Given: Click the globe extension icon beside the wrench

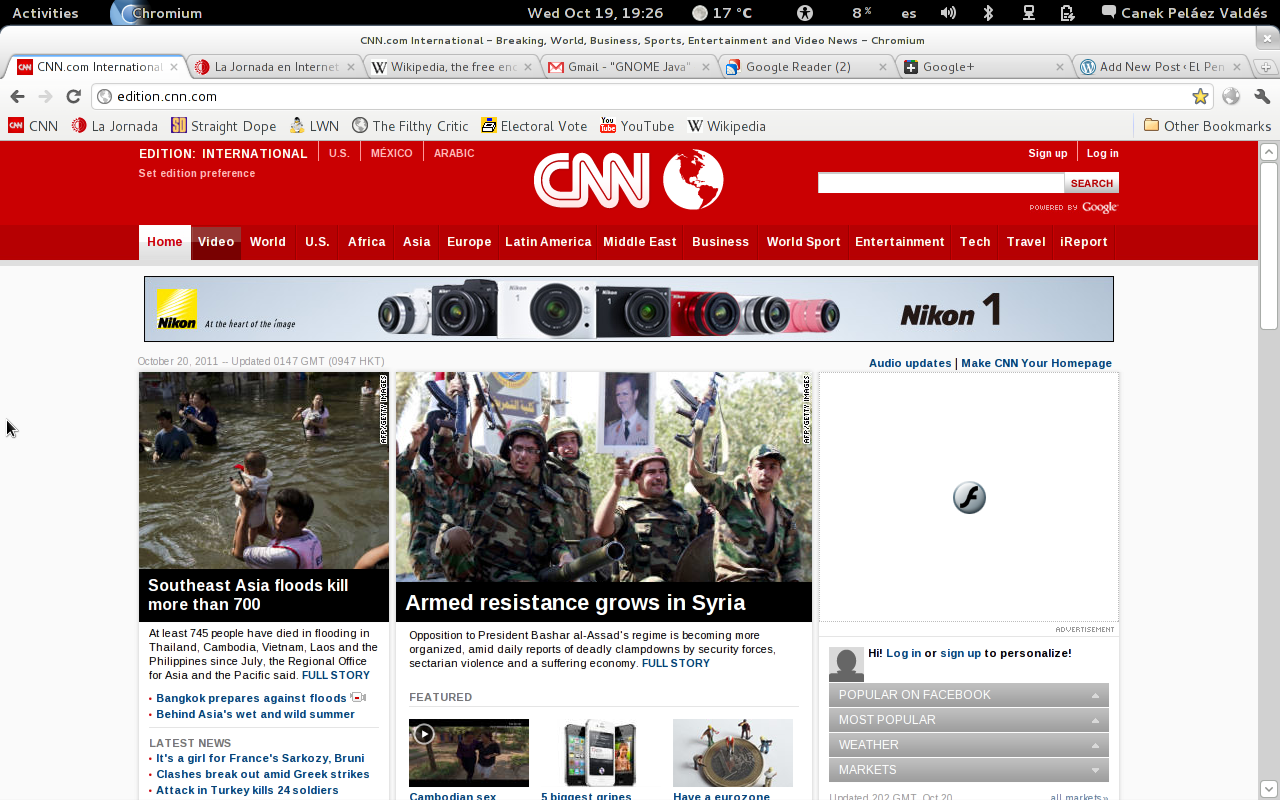Looking at the screenshot, I should point(1231,96).
